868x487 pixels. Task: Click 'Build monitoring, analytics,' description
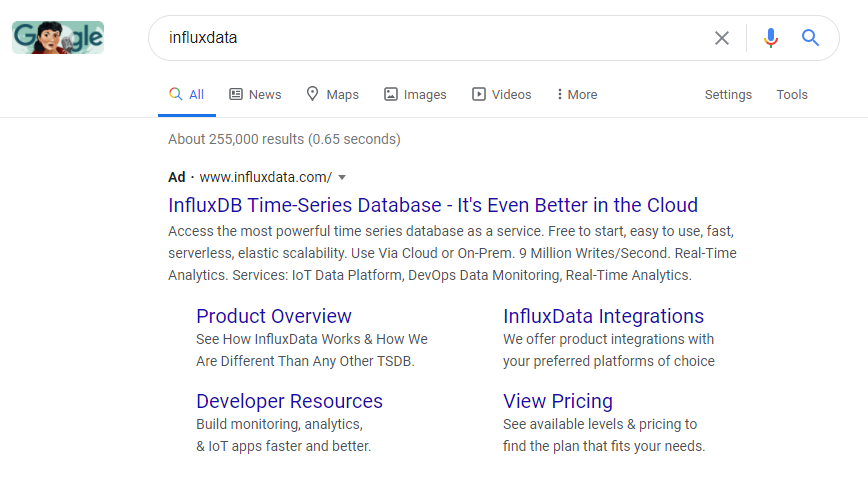point(283,435)
